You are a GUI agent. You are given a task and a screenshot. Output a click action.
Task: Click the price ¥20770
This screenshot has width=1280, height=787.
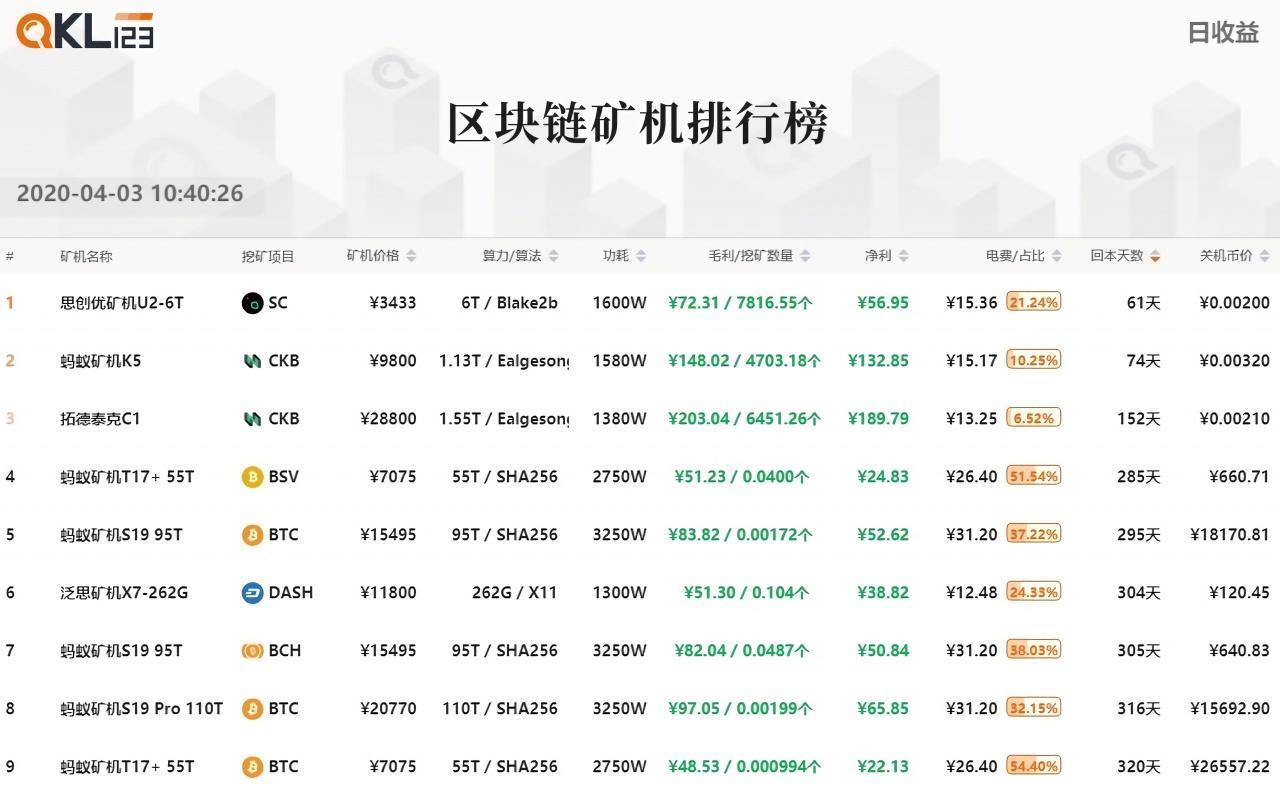pos(388,709)
